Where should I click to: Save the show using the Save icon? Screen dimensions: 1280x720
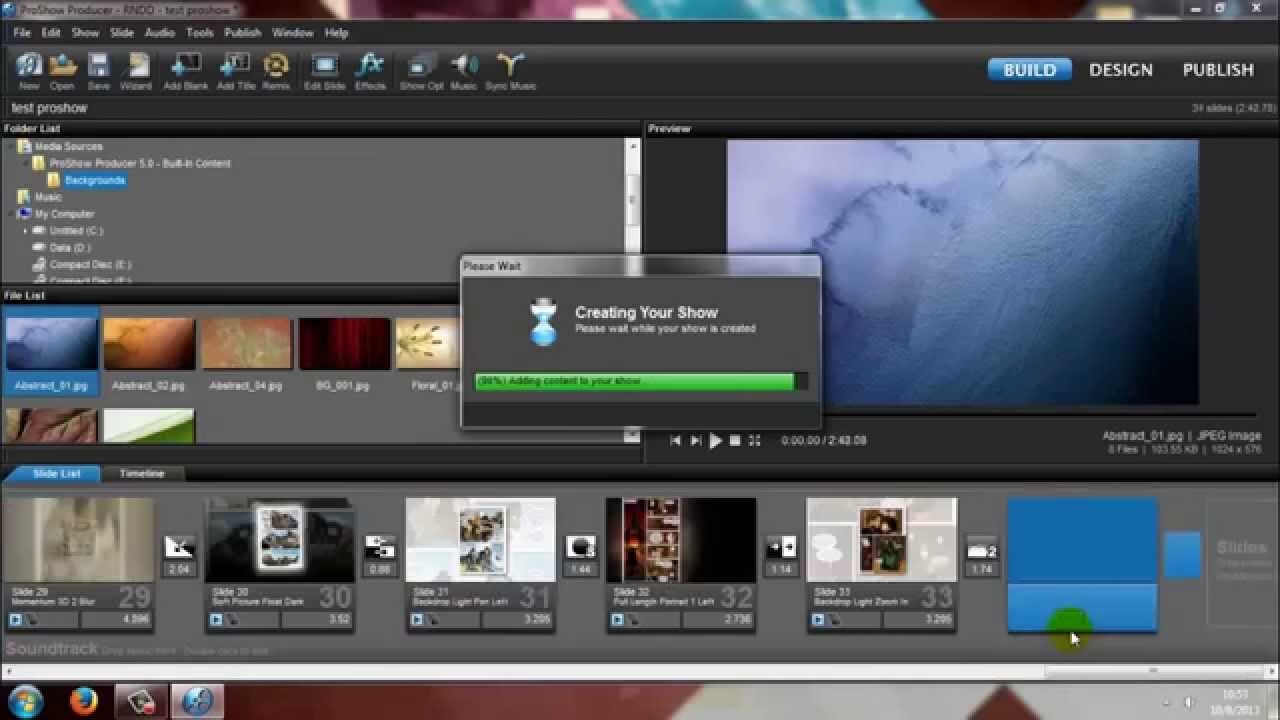click(98, 70)
